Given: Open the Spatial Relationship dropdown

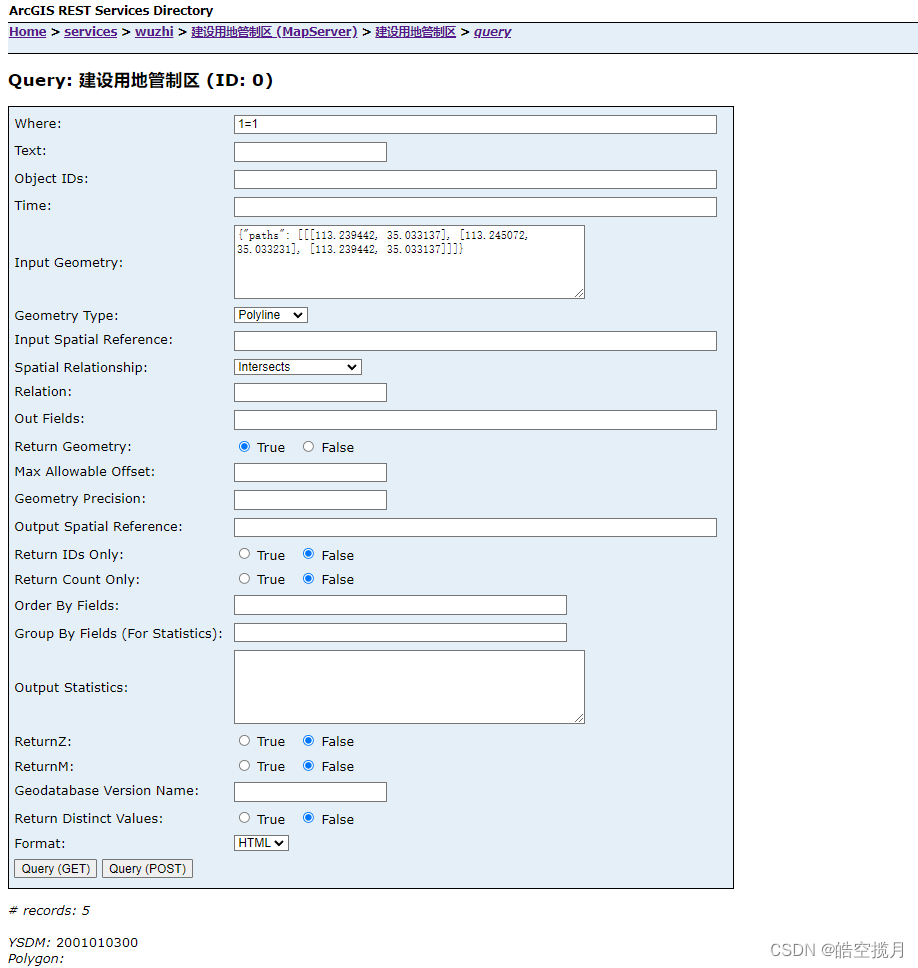Looking at the screenshot, I should [298, 367].
